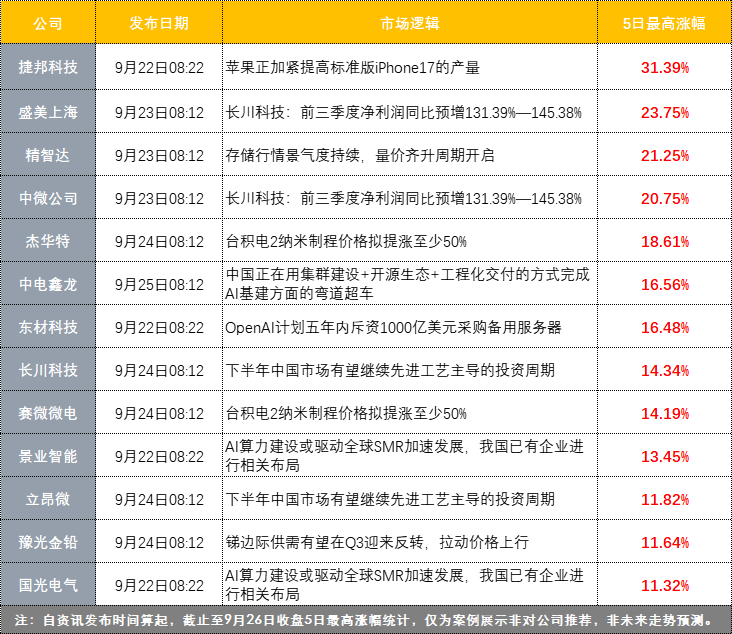Screen dimensions: 732x634
Task: Select the 盛美上海 company cell
Action: (48, 113)
